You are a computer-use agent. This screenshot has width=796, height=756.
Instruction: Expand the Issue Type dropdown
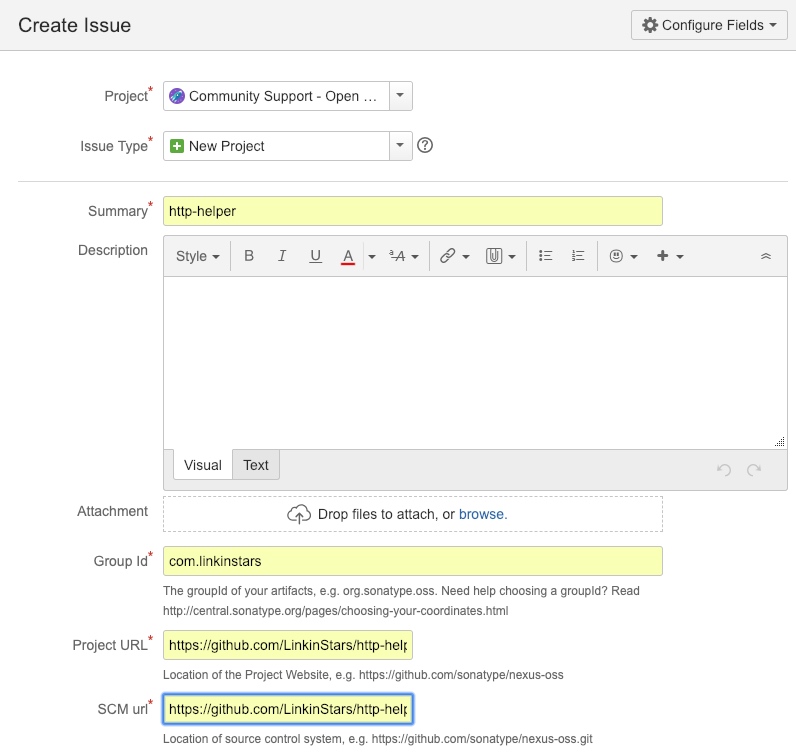[400, 145]
